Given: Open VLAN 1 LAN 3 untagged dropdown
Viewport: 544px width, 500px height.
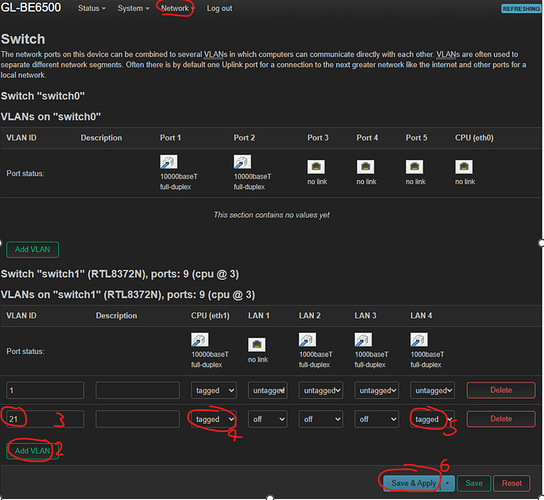Looking at the screenshot, I should (376, 390).
